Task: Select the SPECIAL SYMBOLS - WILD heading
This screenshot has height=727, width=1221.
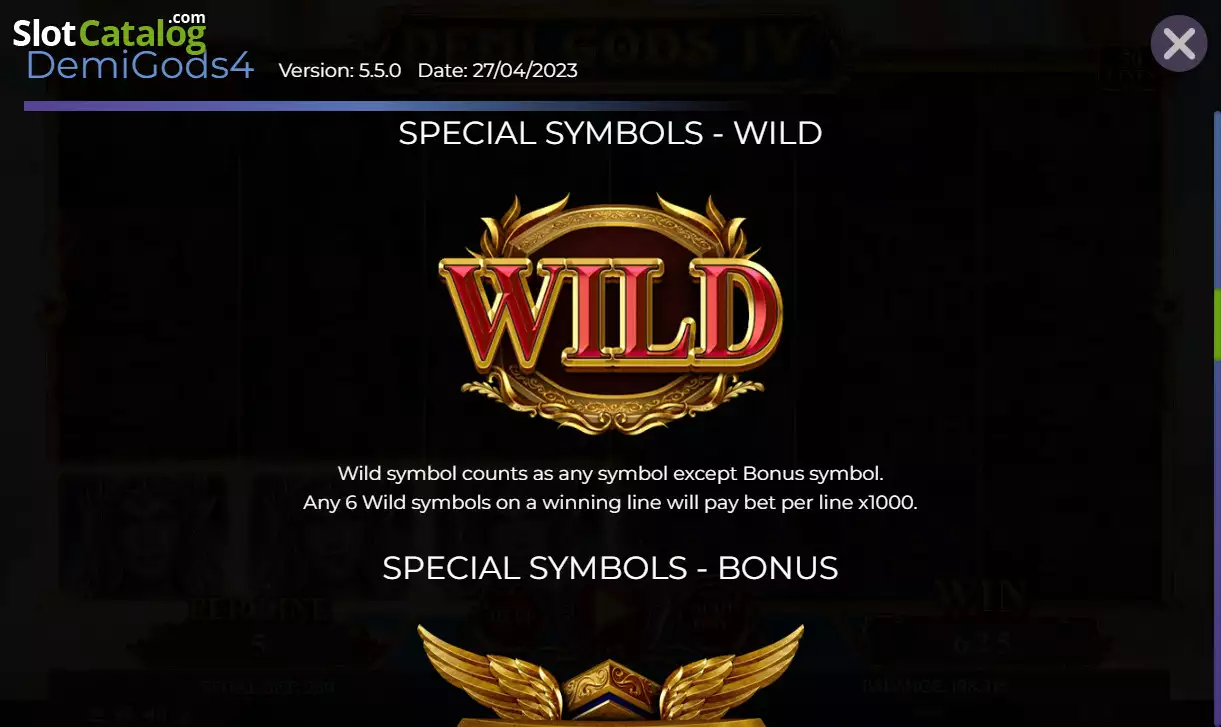Action: tap(610, 133)
